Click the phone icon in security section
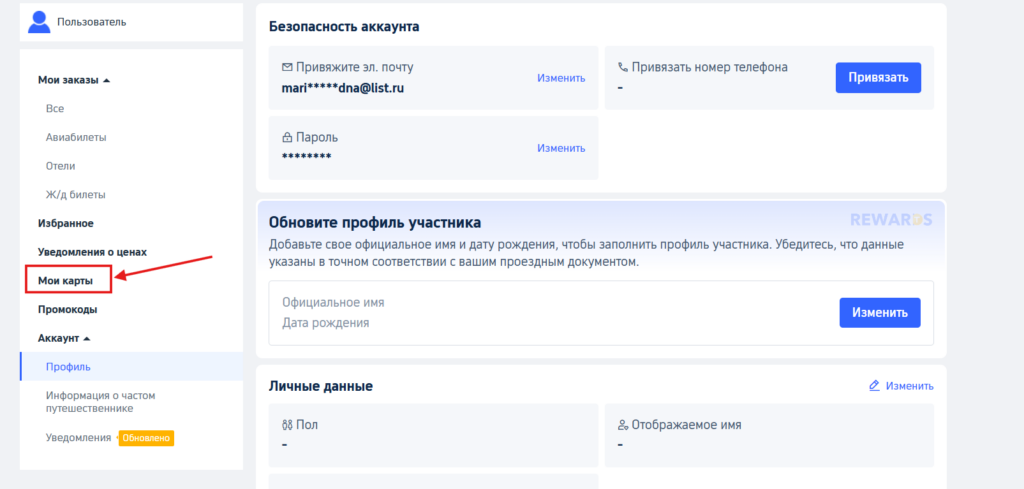The height and width of the screenshot is (489, 1024). point(623,68)
